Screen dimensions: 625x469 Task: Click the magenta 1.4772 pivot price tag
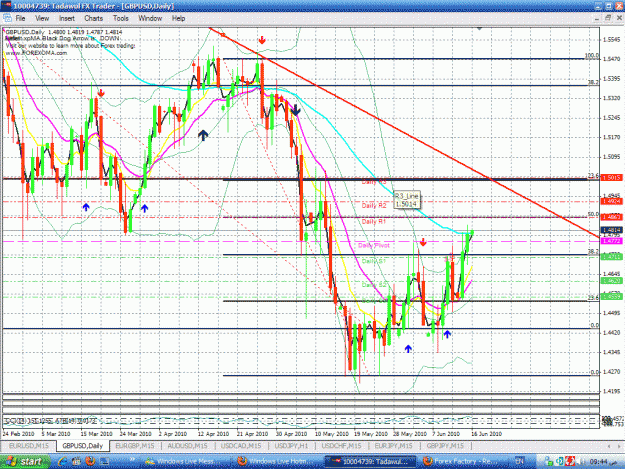[x=611, y=241]
